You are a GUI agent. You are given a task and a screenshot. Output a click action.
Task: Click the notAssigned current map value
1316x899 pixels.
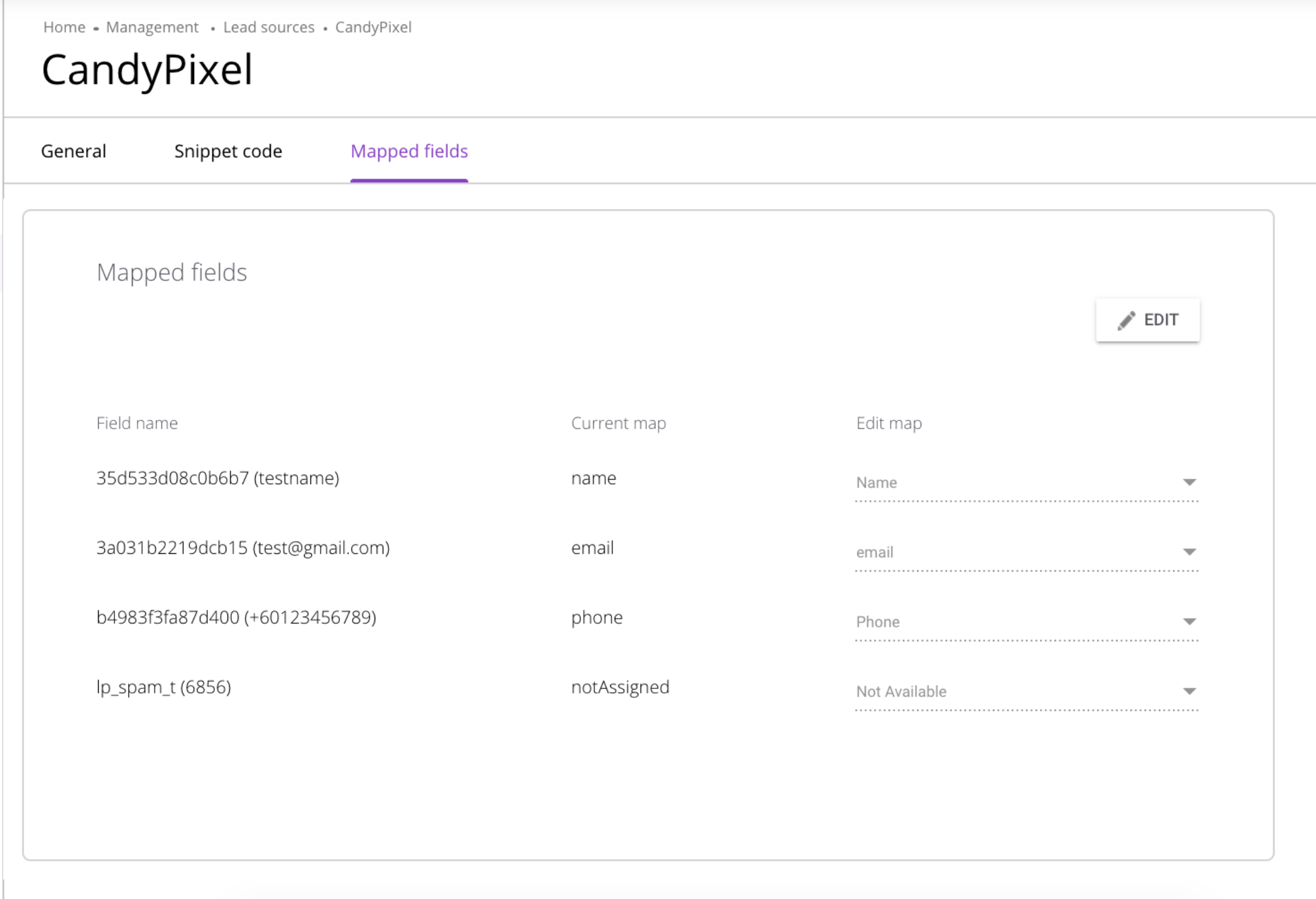point(620,687)
